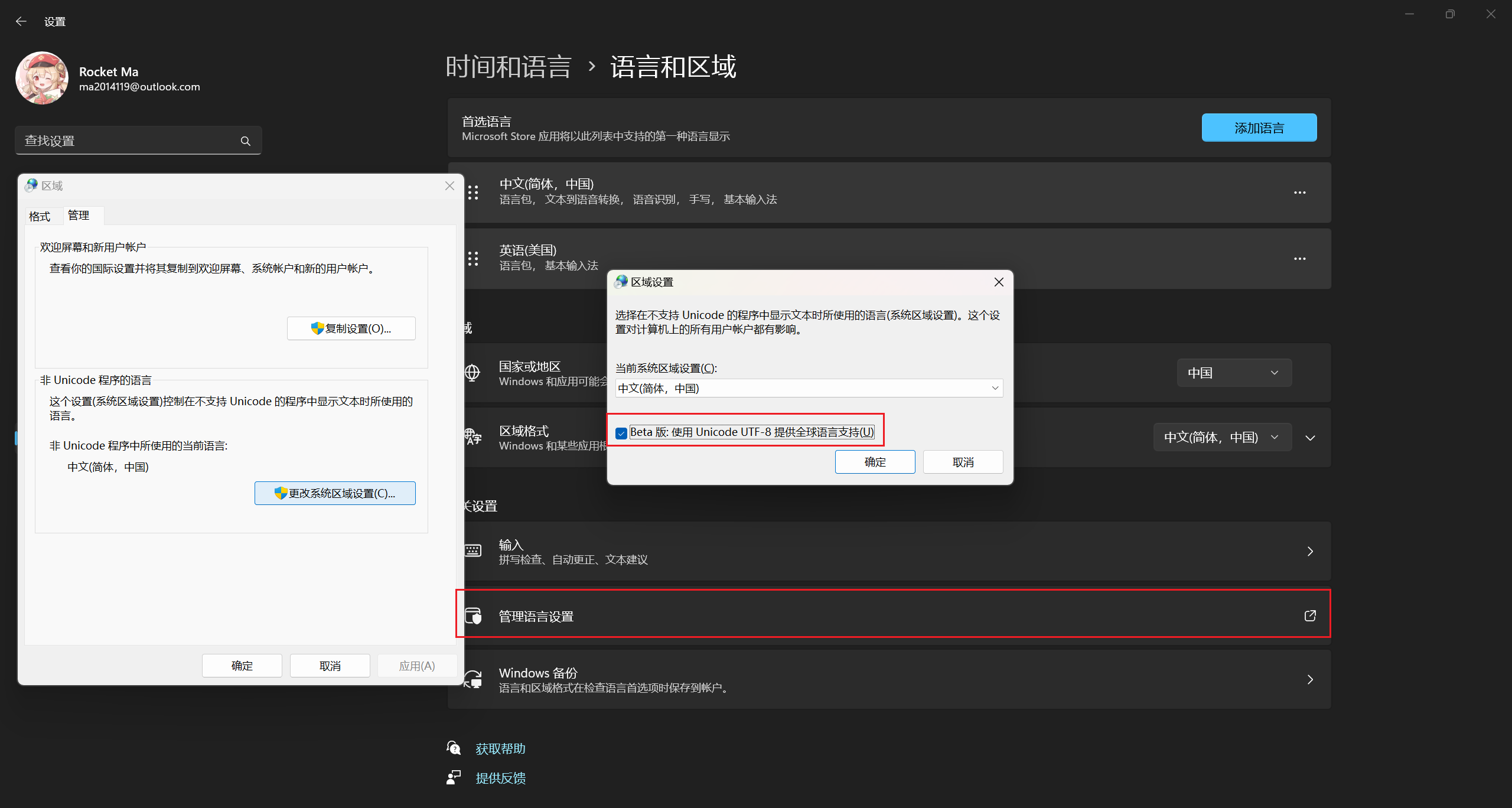The width and height of the screenshot is (1512, 808).
Task: Uncheck Beta Unicode UTF-8 checkbox
Action: 621,433
